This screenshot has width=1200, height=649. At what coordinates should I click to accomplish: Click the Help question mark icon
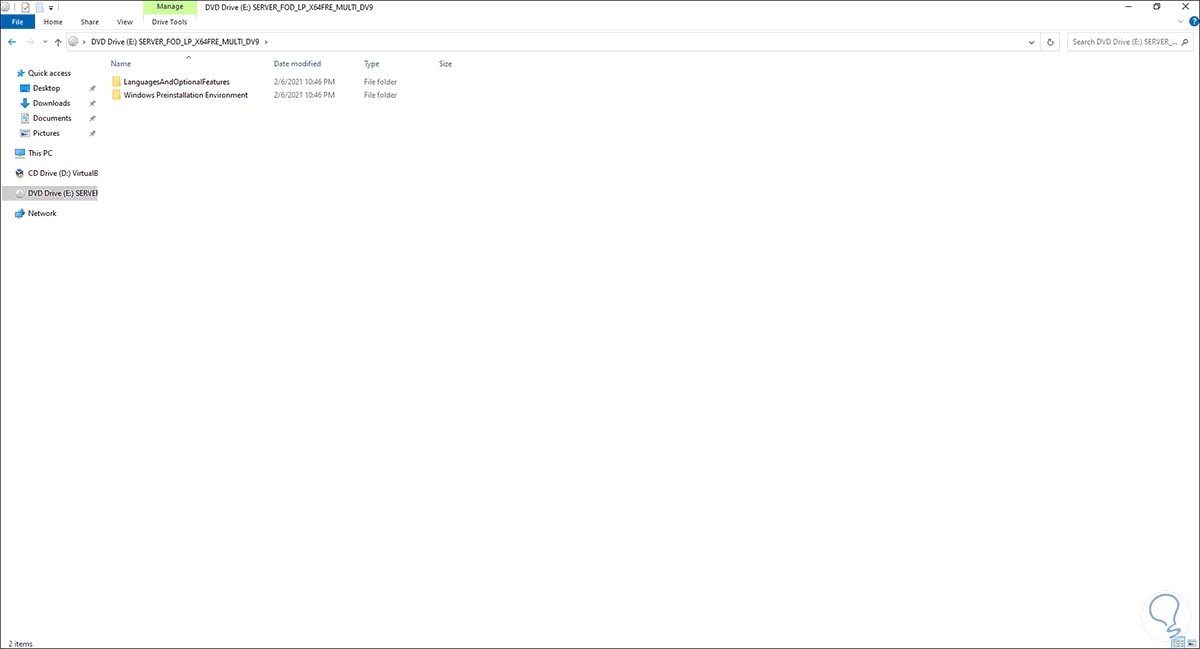coord(1193,21)
